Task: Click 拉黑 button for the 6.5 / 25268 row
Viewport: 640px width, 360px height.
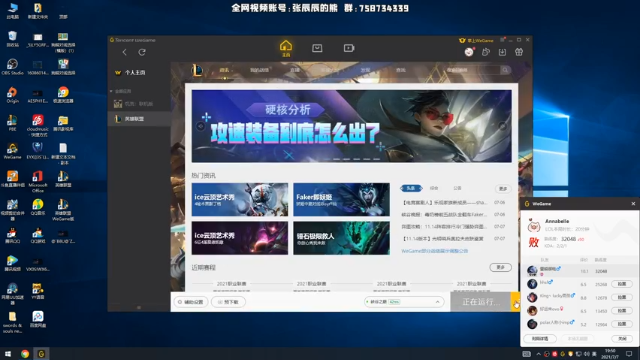Action: tap(622, 284)
